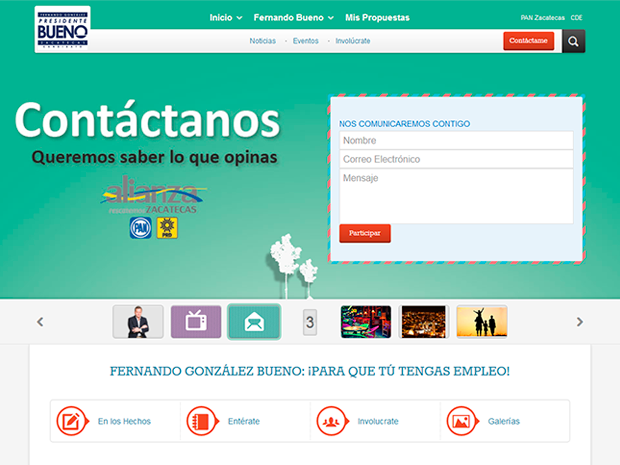The width and height of the screenshot is (620, 465).
Task: Expand the Inicio menu dropdown
Action: click(x=226, y=18)
